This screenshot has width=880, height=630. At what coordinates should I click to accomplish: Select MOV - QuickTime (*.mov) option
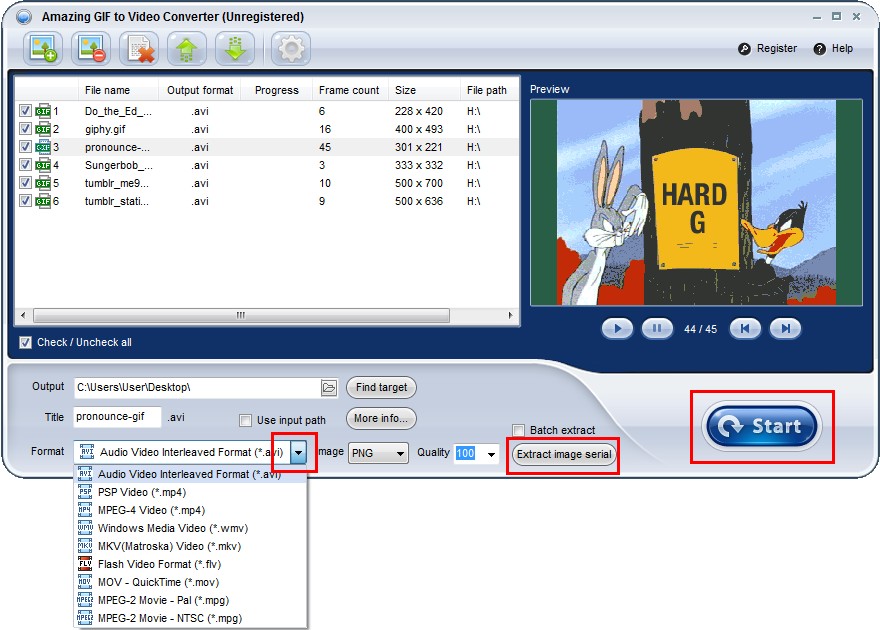coord(190,582)
